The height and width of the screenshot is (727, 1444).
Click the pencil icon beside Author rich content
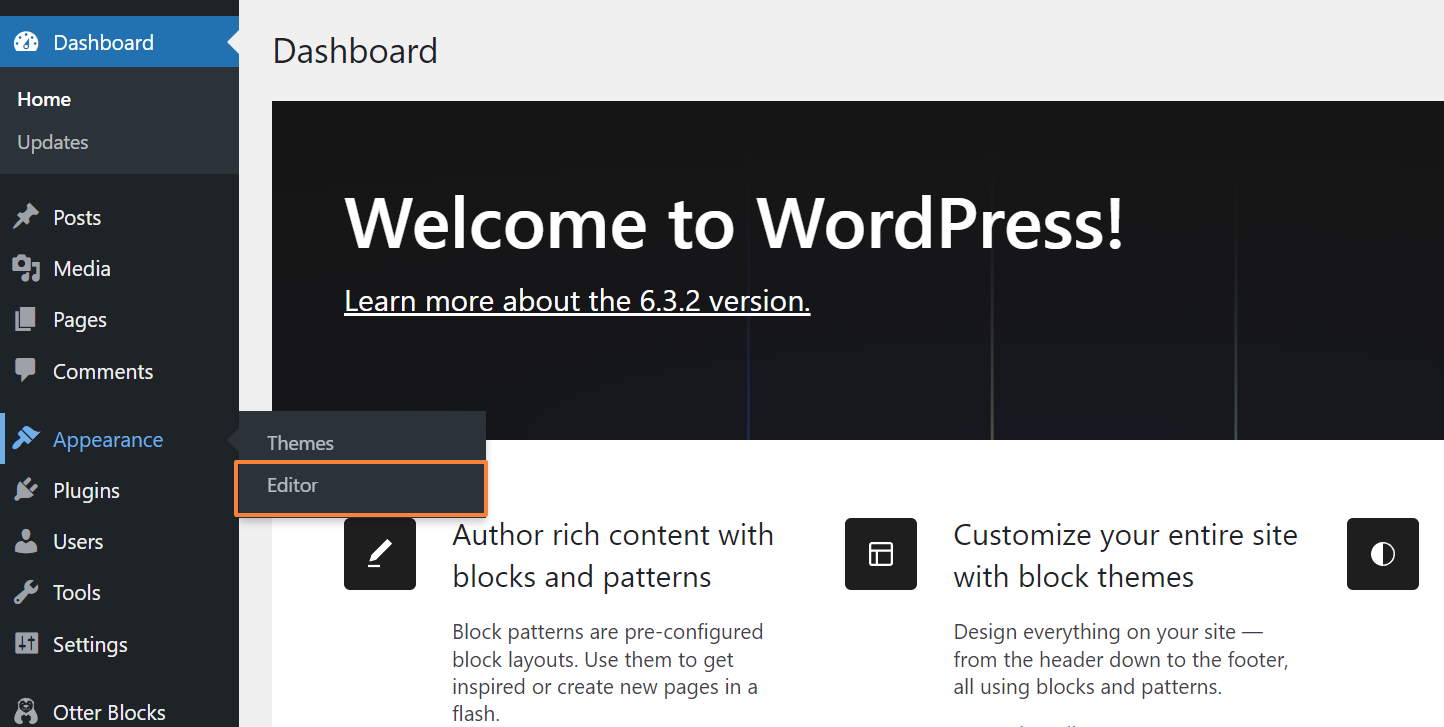380,553
